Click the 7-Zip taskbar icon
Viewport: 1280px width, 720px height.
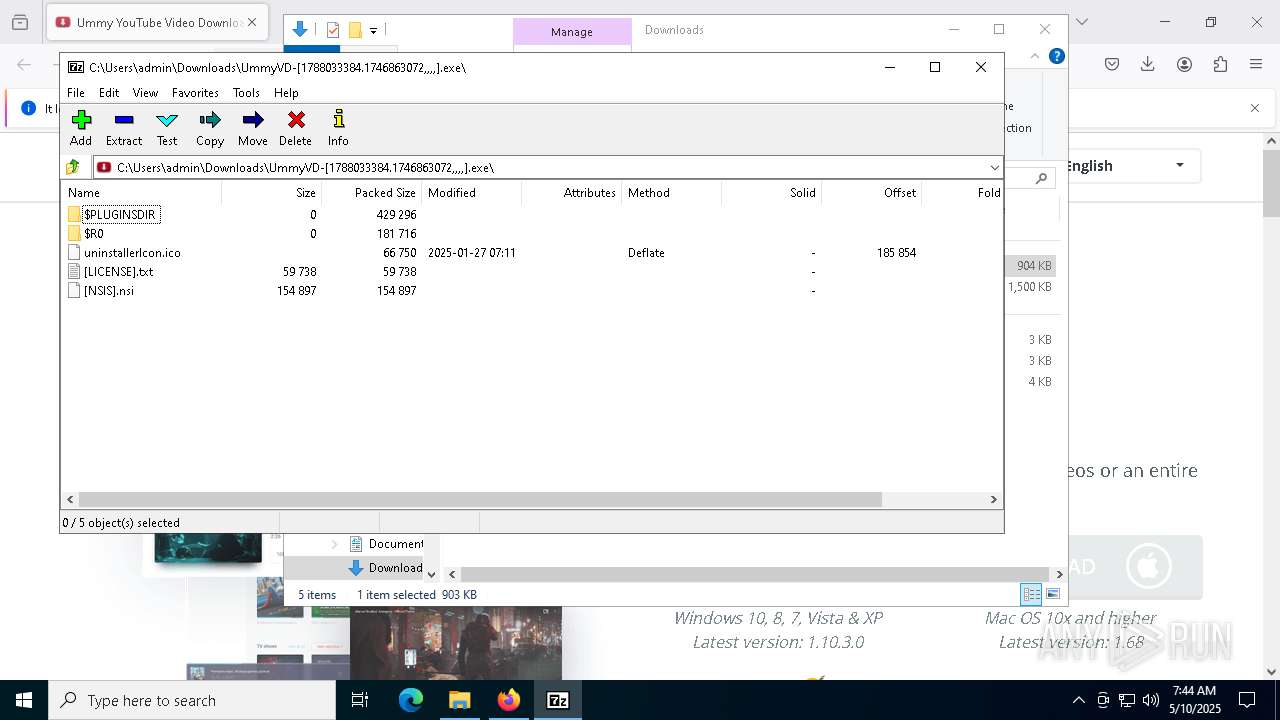point(557,700)
